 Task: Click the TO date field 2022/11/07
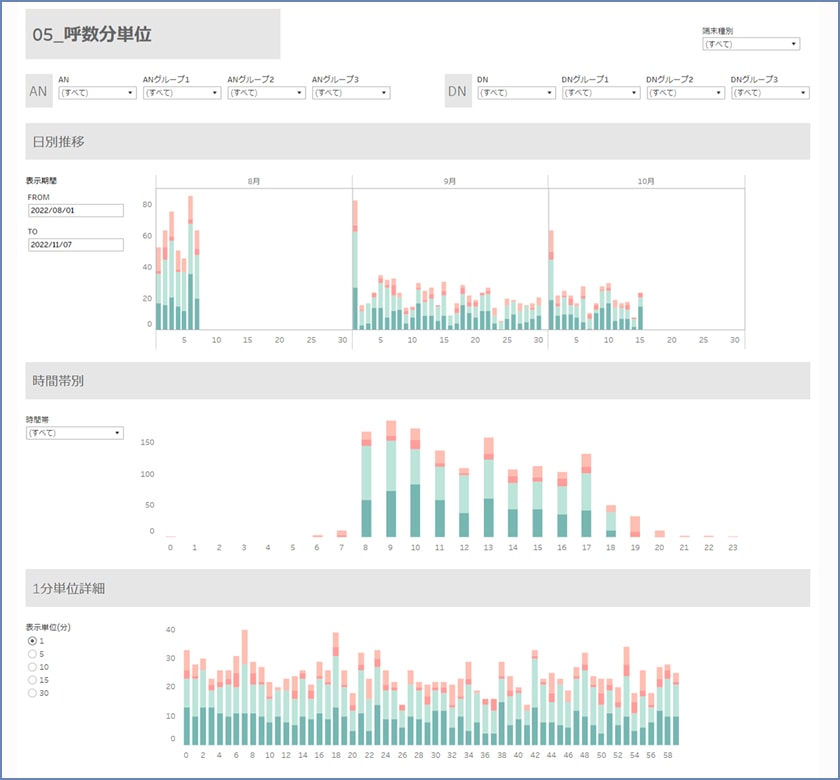(76, 245)
